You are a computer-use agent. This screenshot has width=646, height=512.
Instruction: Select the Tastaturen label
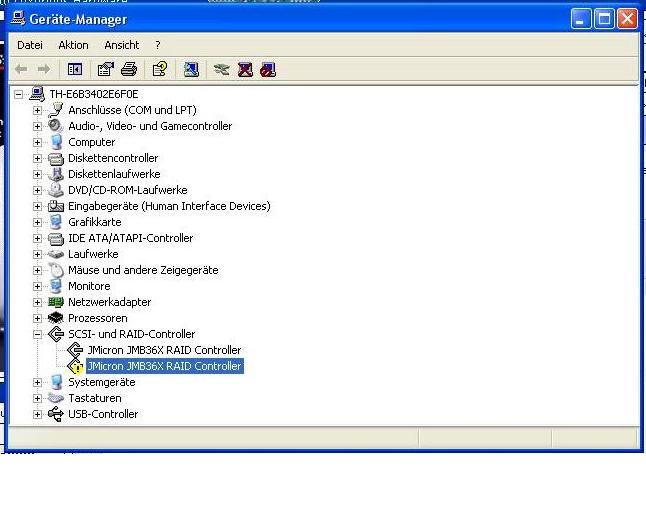(95, 398)
